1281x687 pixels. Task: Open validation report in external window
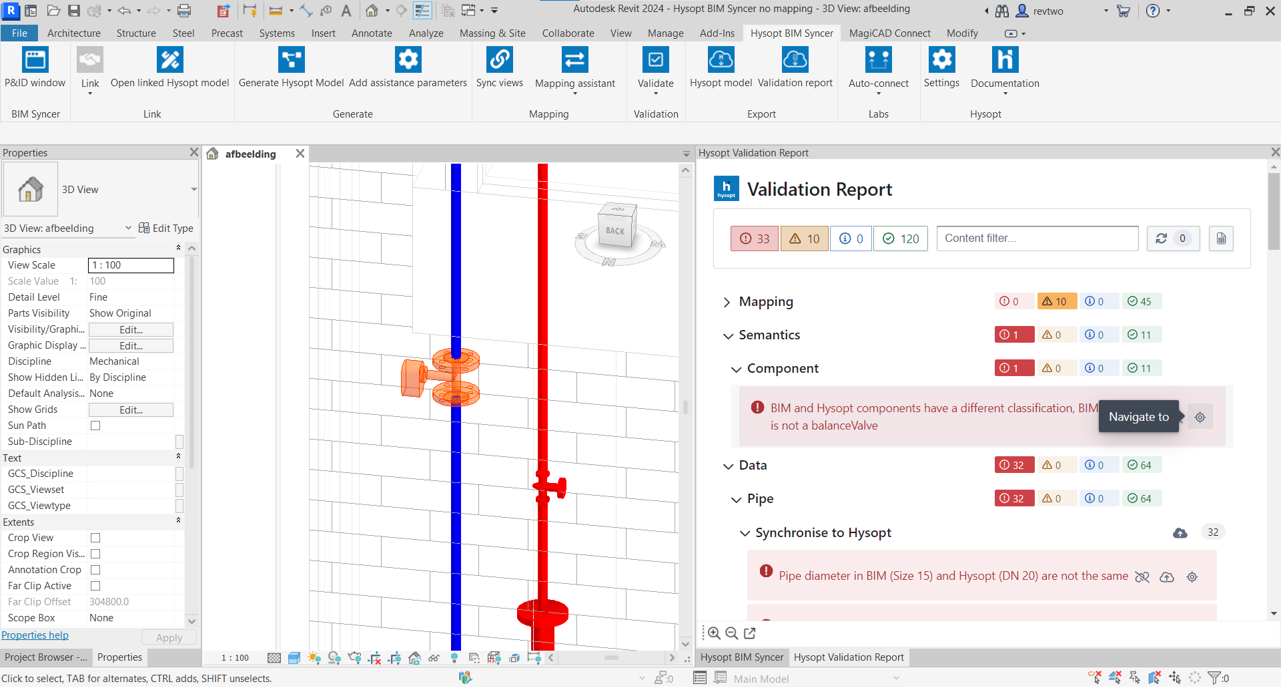pos(750,633)
